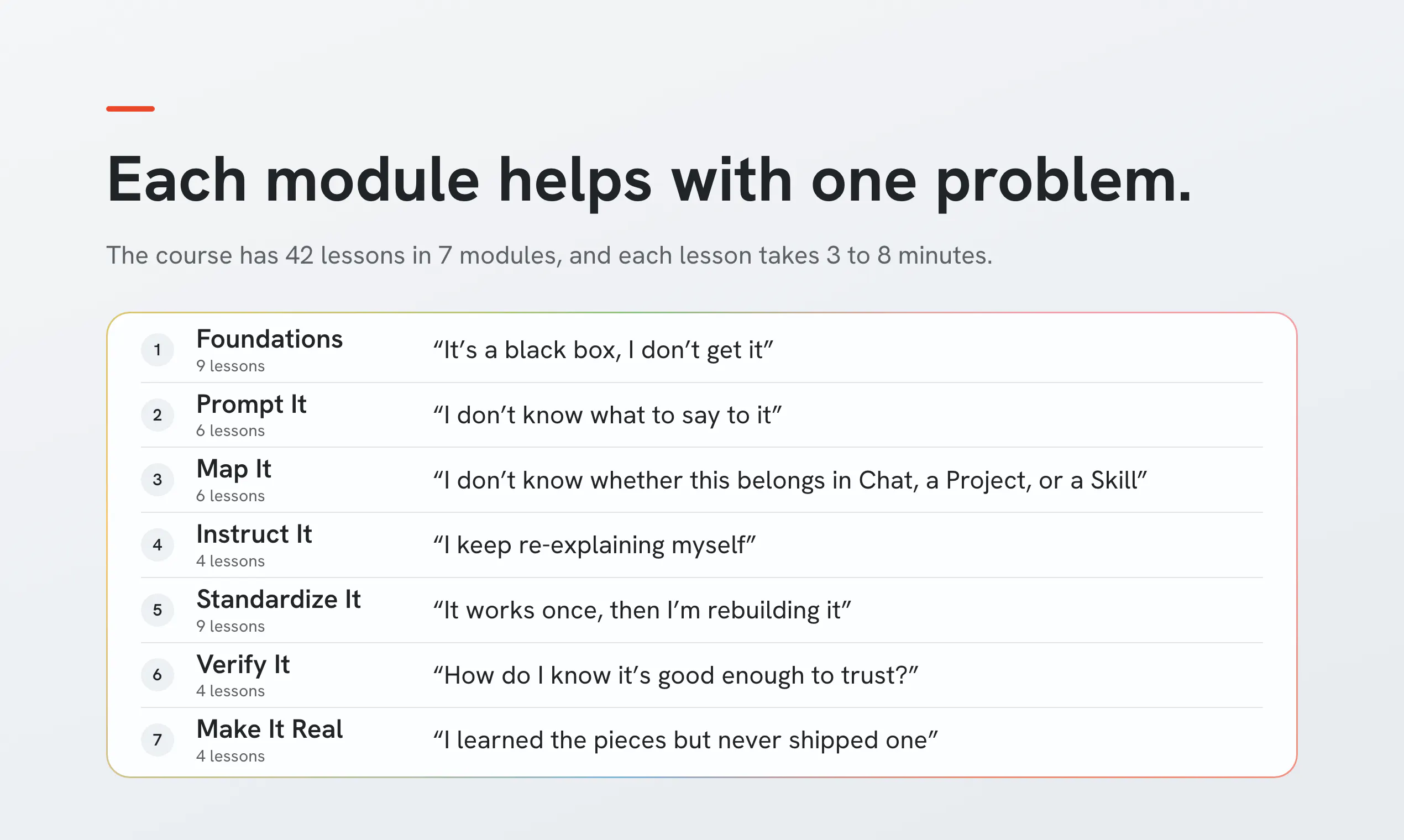Click the red accent bar above the heading
Viewport: 1404px width, 840px height.
(x=130, y=109)
